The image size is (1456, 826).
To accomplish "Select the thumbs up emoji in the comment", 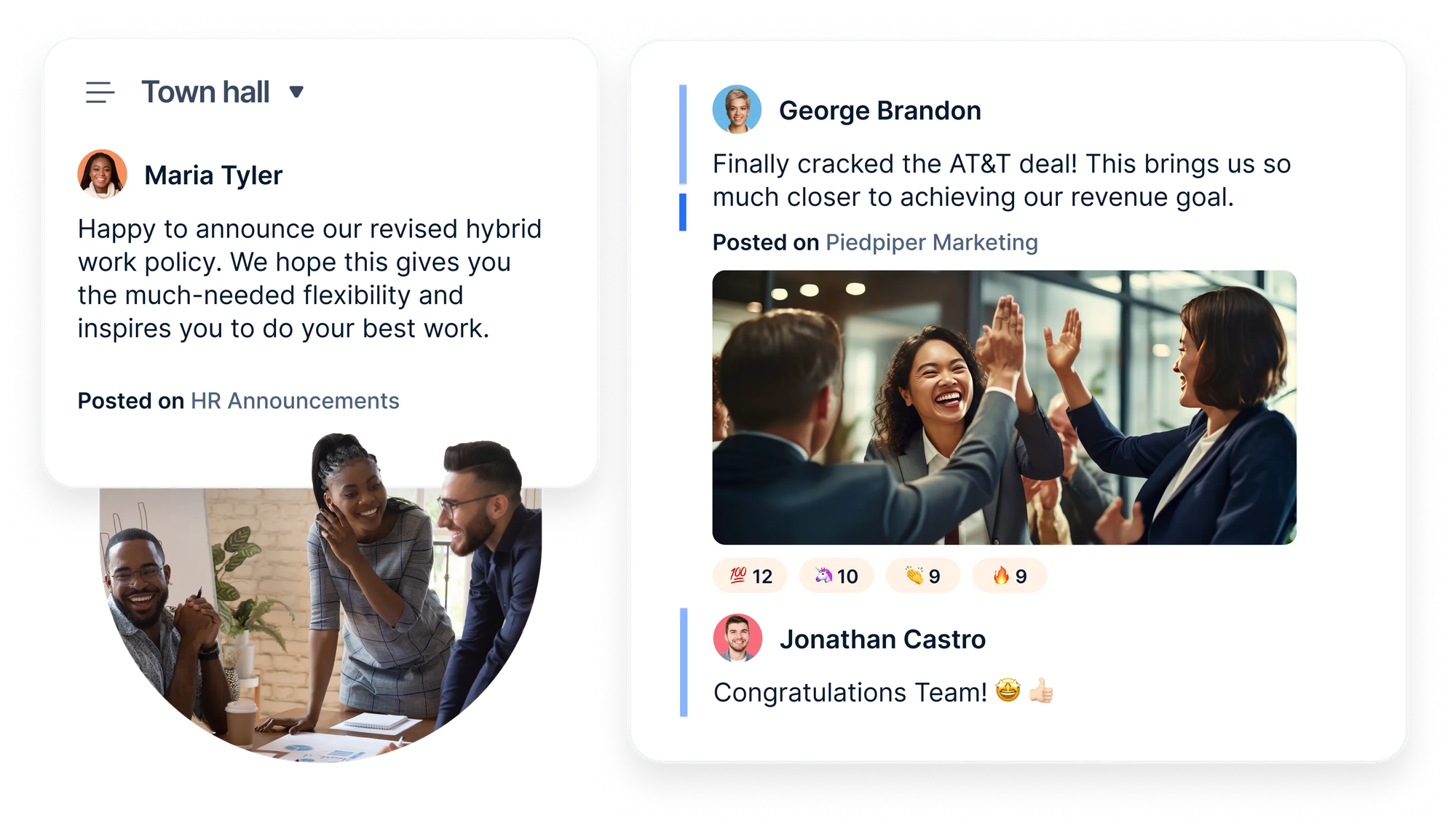I will (1041, 691).
